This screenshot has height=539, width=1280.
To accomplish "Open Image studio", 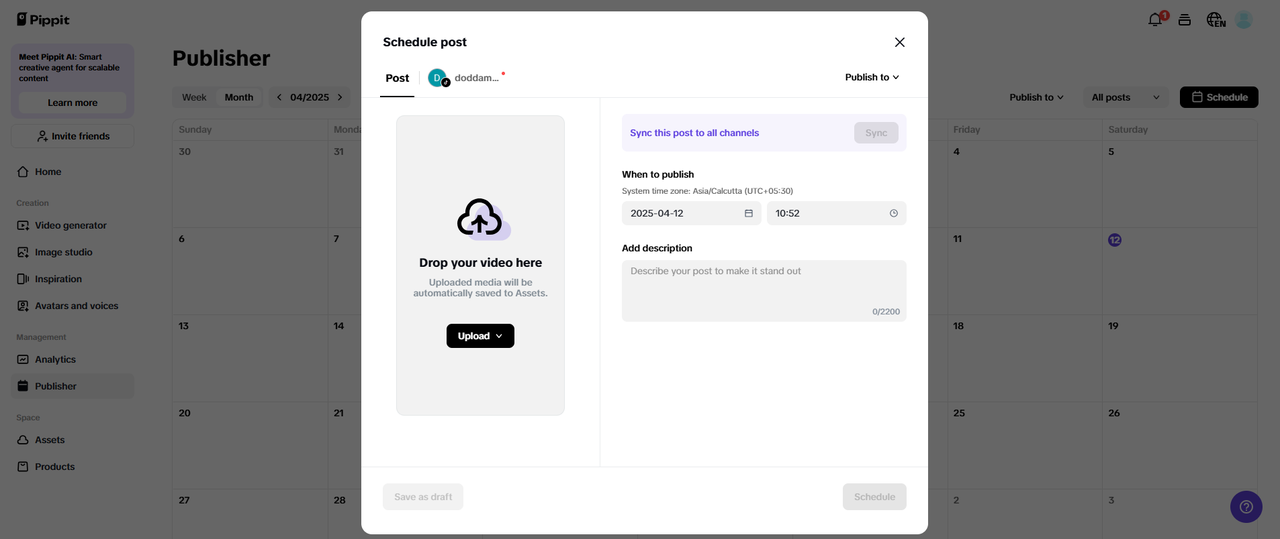I will click(x=72, y=253).
